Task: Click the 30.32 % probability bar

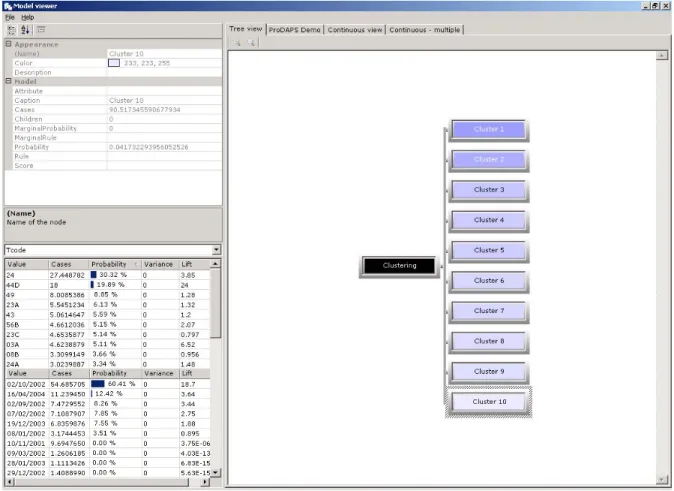Action: [93, 275]
